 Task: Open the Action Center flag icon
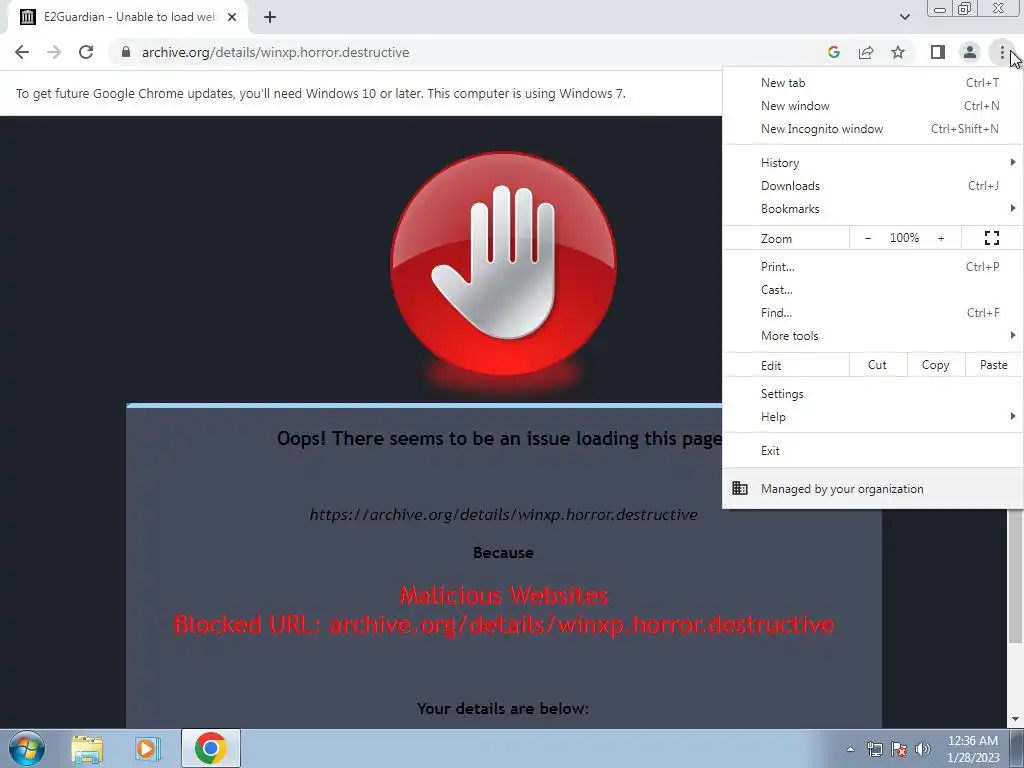click(x=899, y=749)
